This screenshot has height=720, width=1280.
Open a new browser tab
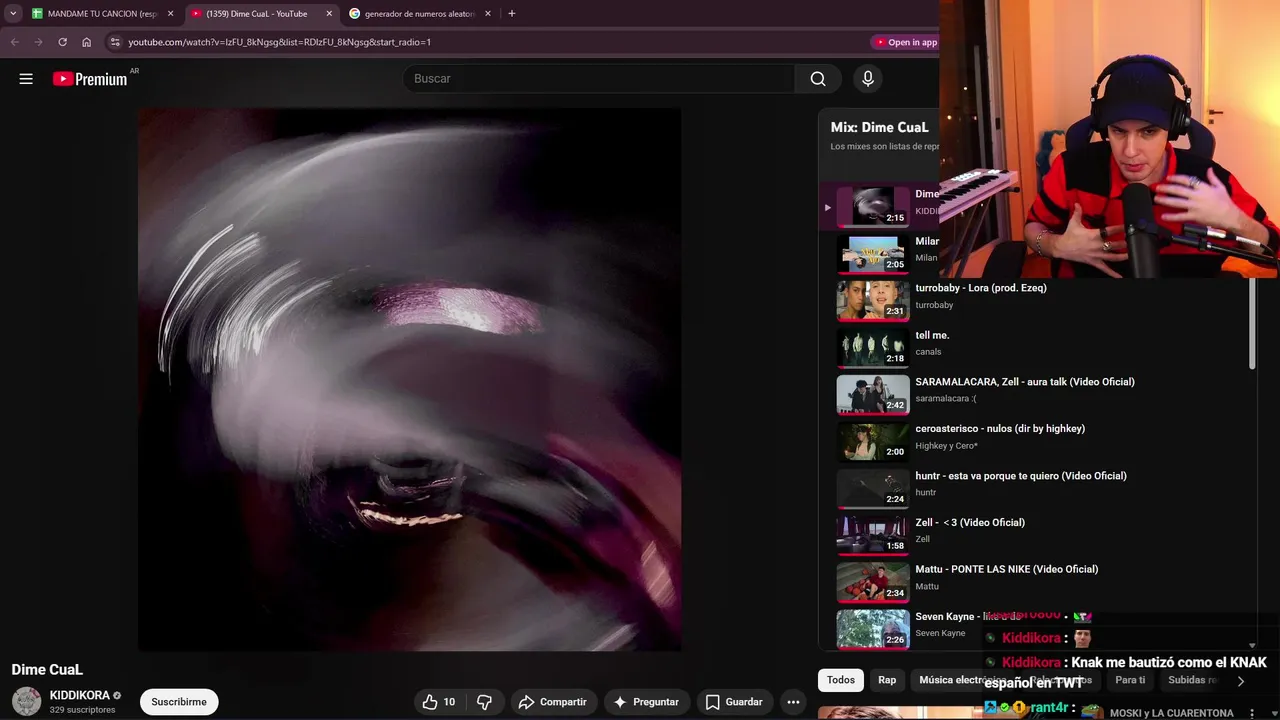point(512,14)
